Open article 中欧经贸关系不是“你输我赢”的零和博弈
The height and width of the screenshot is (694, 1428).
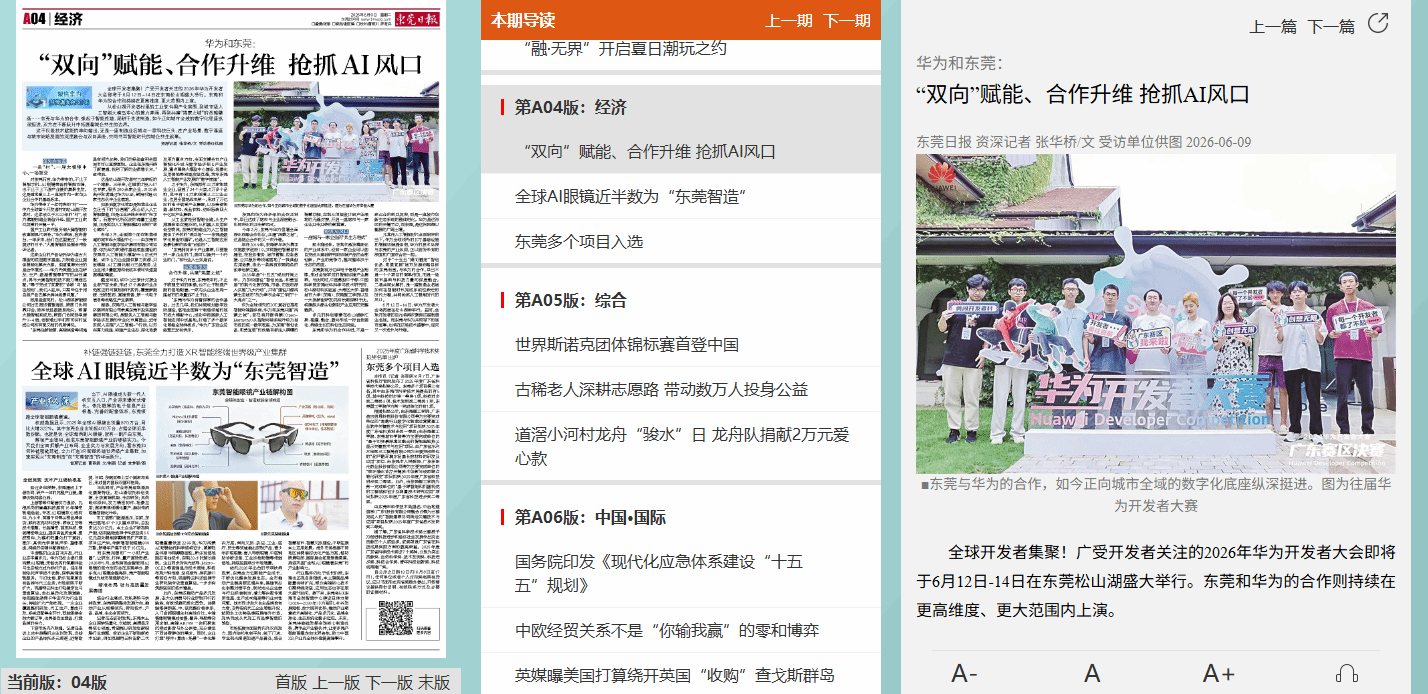coord(667,630)
